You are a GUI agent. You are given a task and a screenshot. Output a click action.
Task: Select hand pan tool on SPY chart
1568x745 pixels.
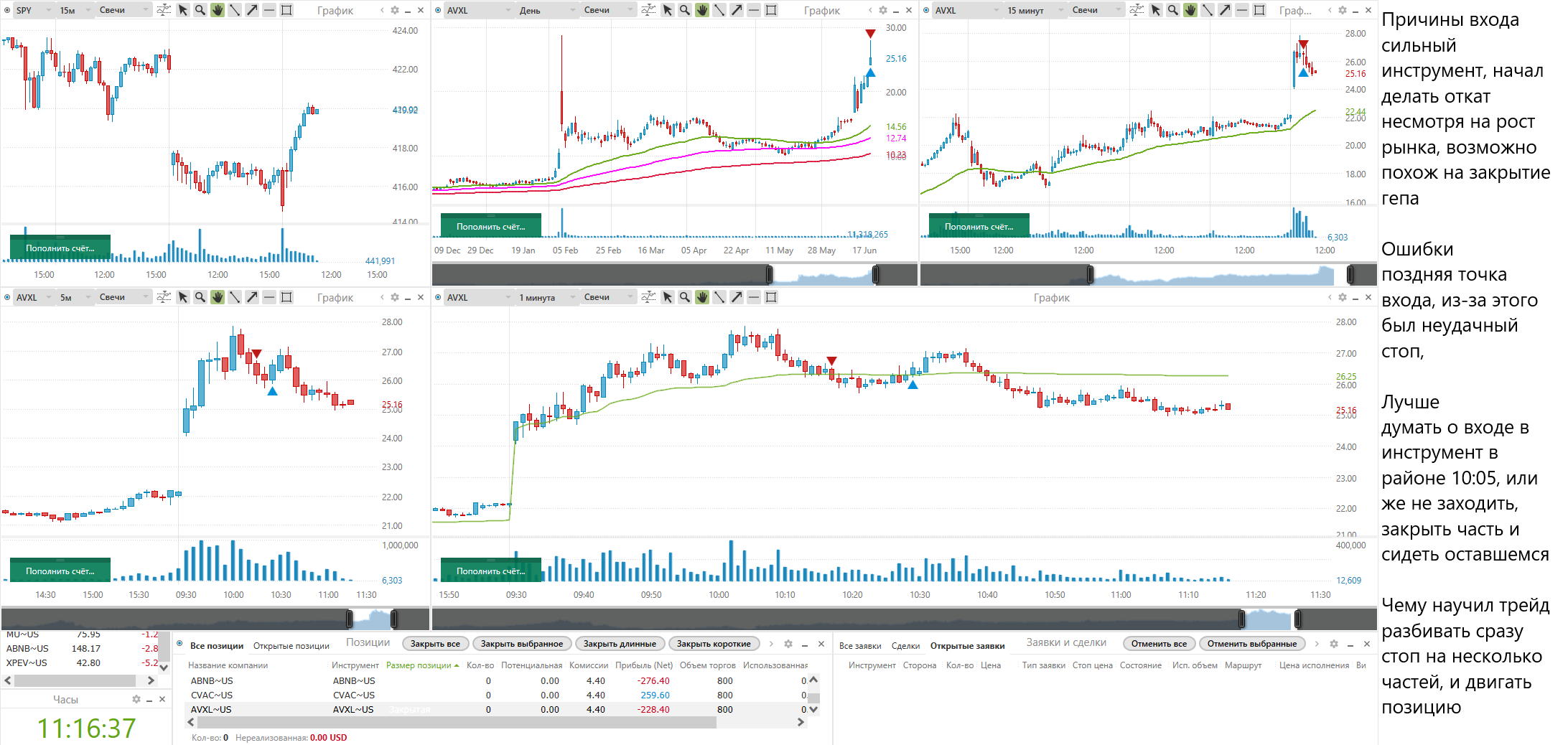[218, 10]
